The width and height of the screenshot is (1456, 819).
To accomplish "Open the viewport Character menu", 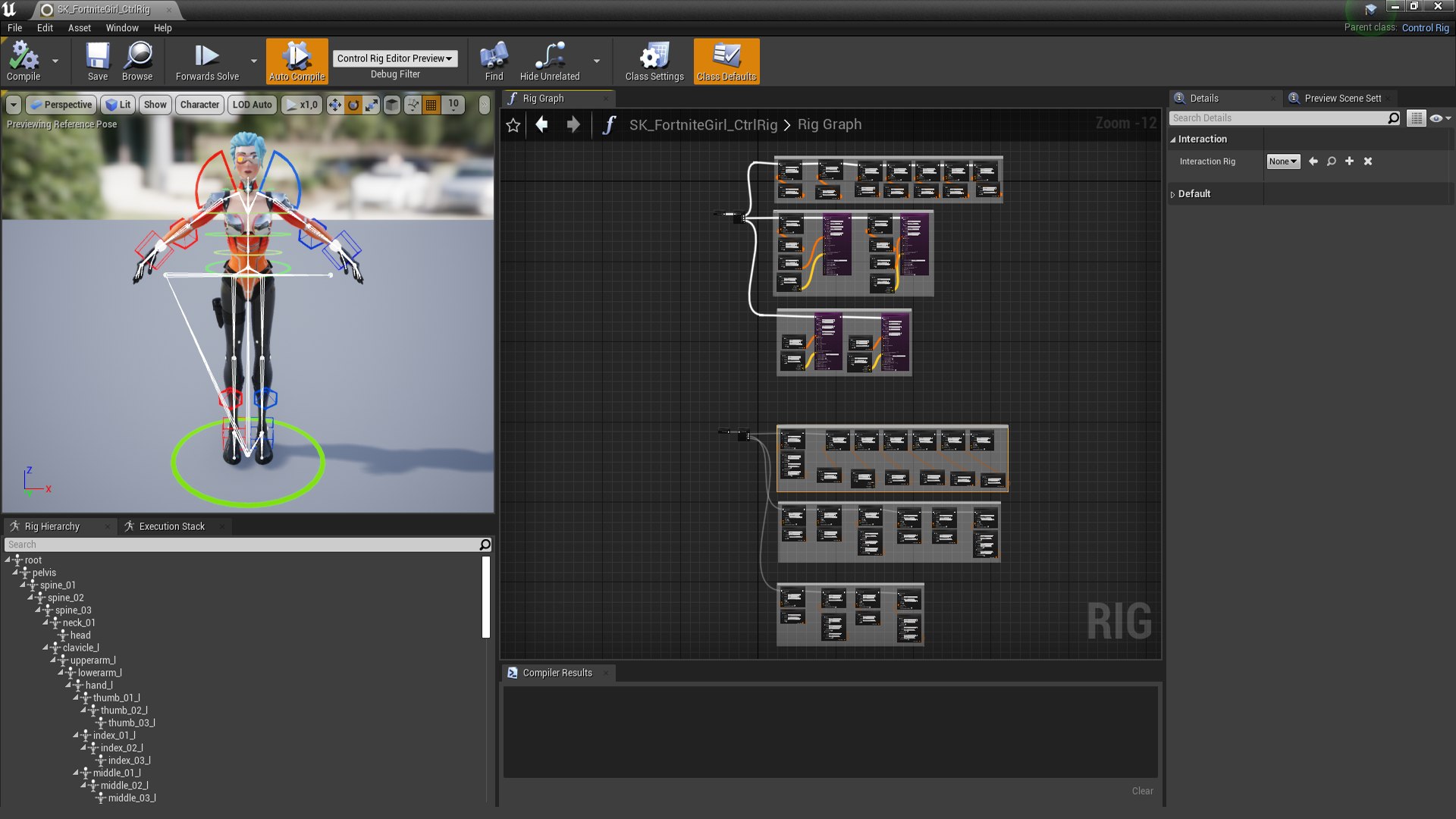I will click(199, 105).
